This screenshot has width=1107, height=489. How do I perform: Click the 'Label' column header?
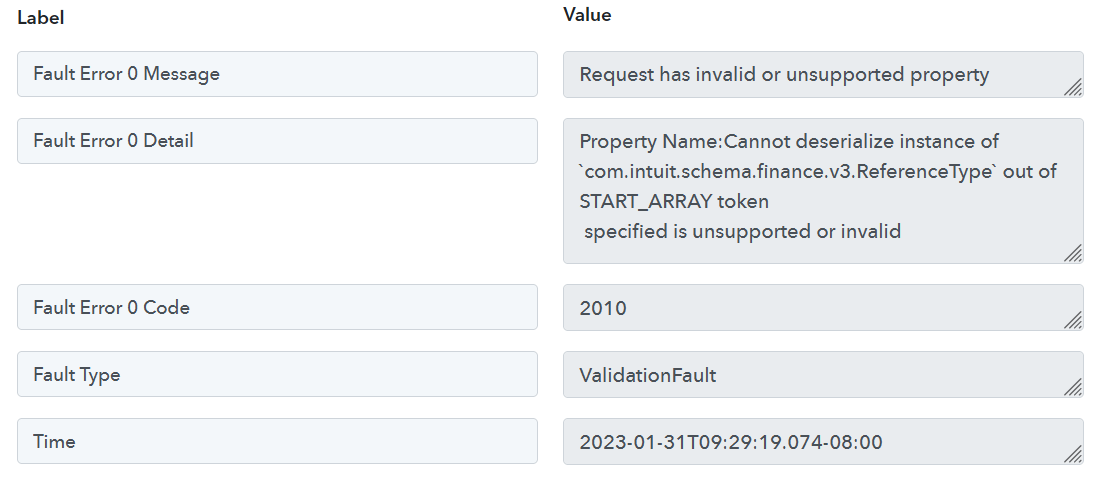(x=41, y=18)
